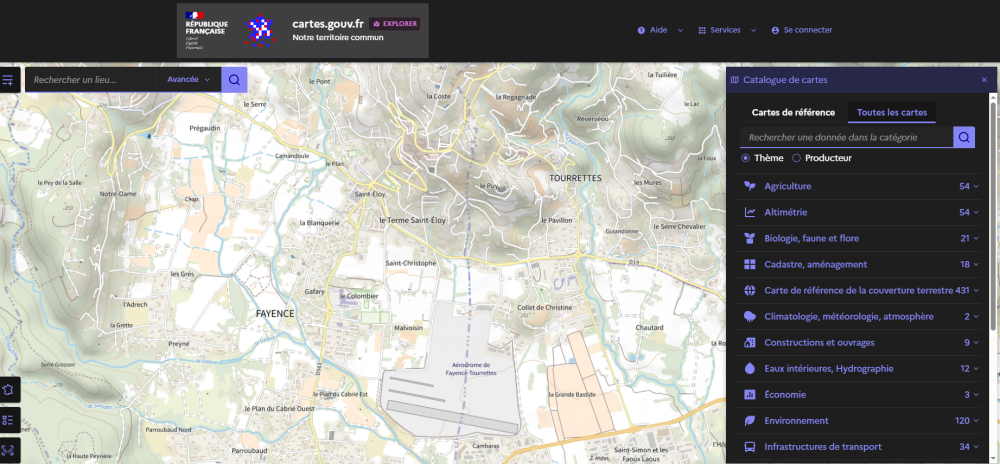The image size is (1000, 464).
Task: Click the TOURRETTES label on map
Action: 575,178
